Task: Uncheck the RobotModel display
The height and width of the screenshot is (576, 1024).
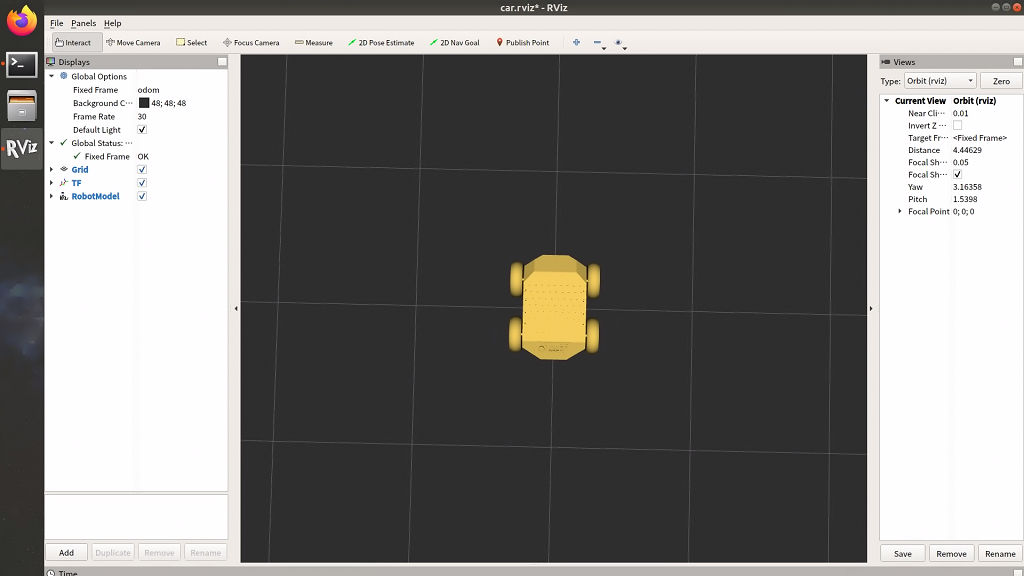Action: tap(142, 197)
